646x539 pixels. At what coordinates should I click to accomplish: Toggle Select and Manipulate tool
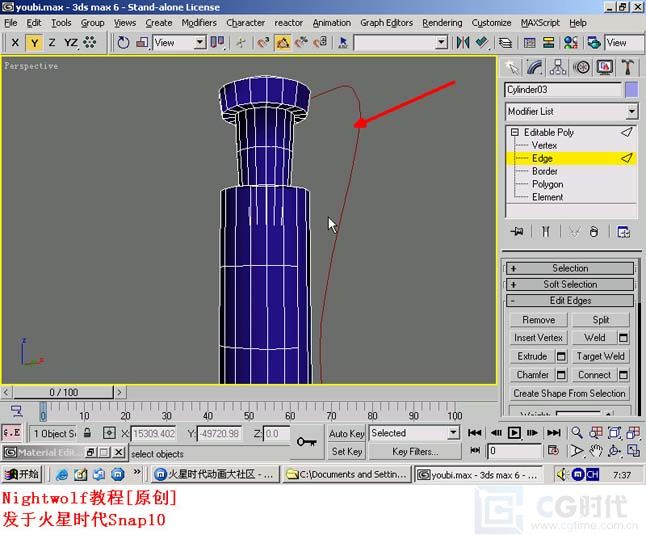[241, 42]
